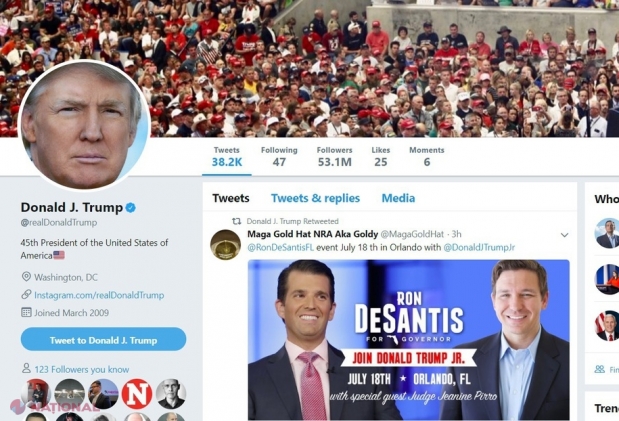Click the link chain icon beside Instagram URL
Viewport: 619px width, 421px height.
[26, 295]
